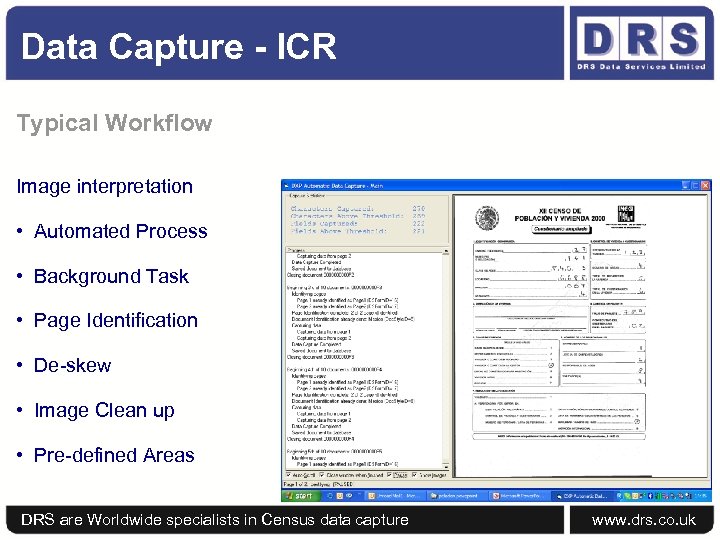Click scroll-up arrow of Progress log
This screenshot has width=720, height=540.
coord(445,251)
